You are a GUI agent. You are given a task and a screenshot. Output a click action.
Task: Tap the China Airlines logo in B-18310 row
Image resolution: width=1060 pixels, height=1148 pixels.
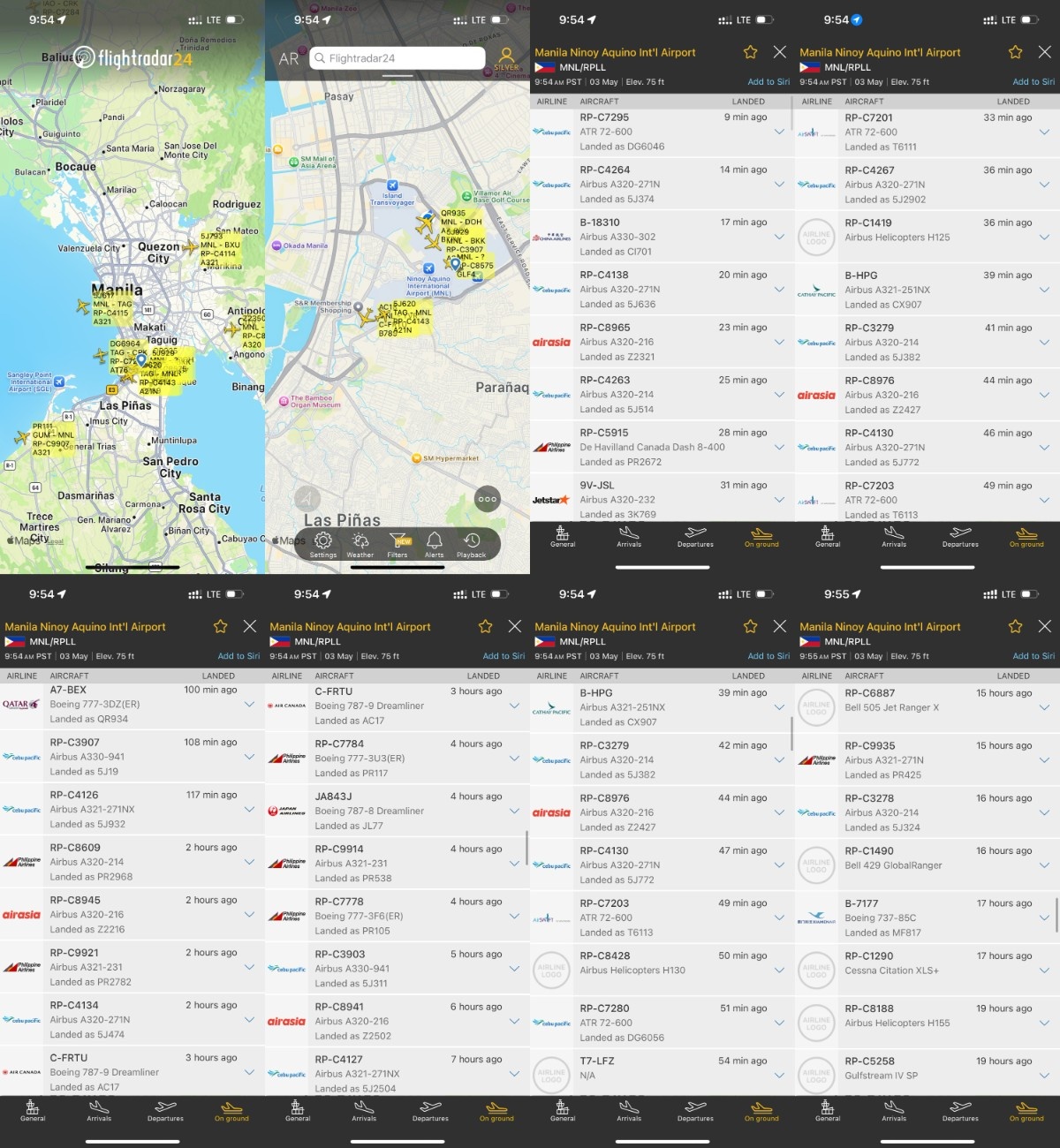(x=551, y=238)
